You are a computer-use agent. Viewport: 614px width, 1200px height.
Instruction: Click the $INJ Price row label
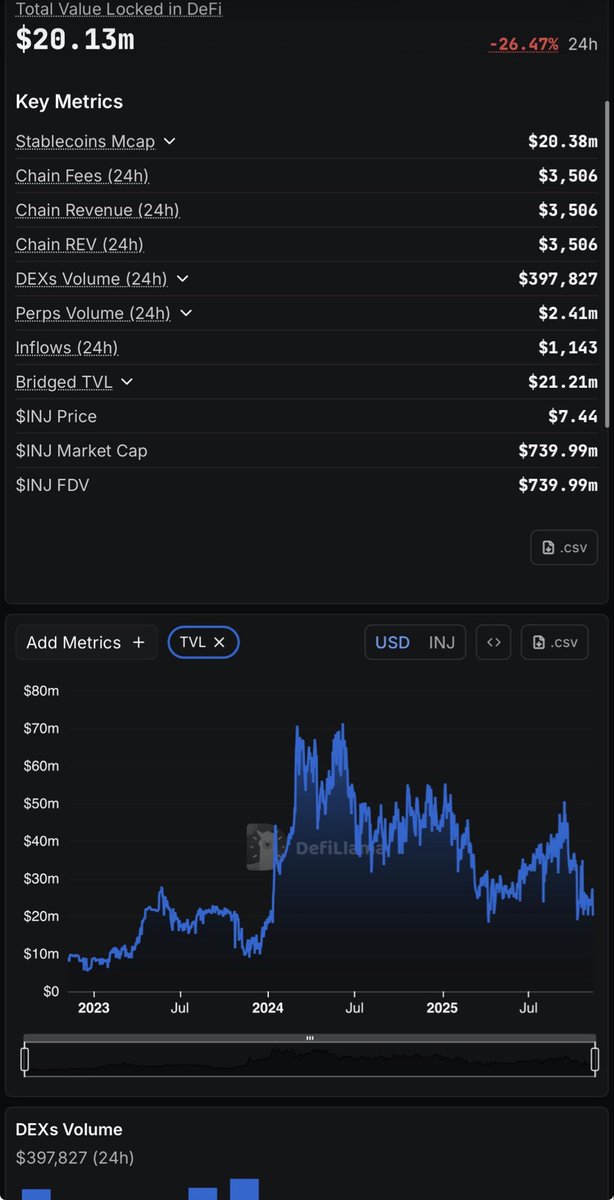point(56,416)
